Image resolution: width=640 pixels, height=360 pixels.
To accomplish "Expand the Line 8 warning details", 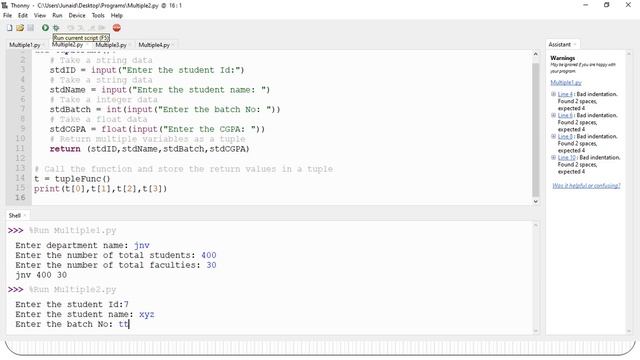I will pos(553,137).
